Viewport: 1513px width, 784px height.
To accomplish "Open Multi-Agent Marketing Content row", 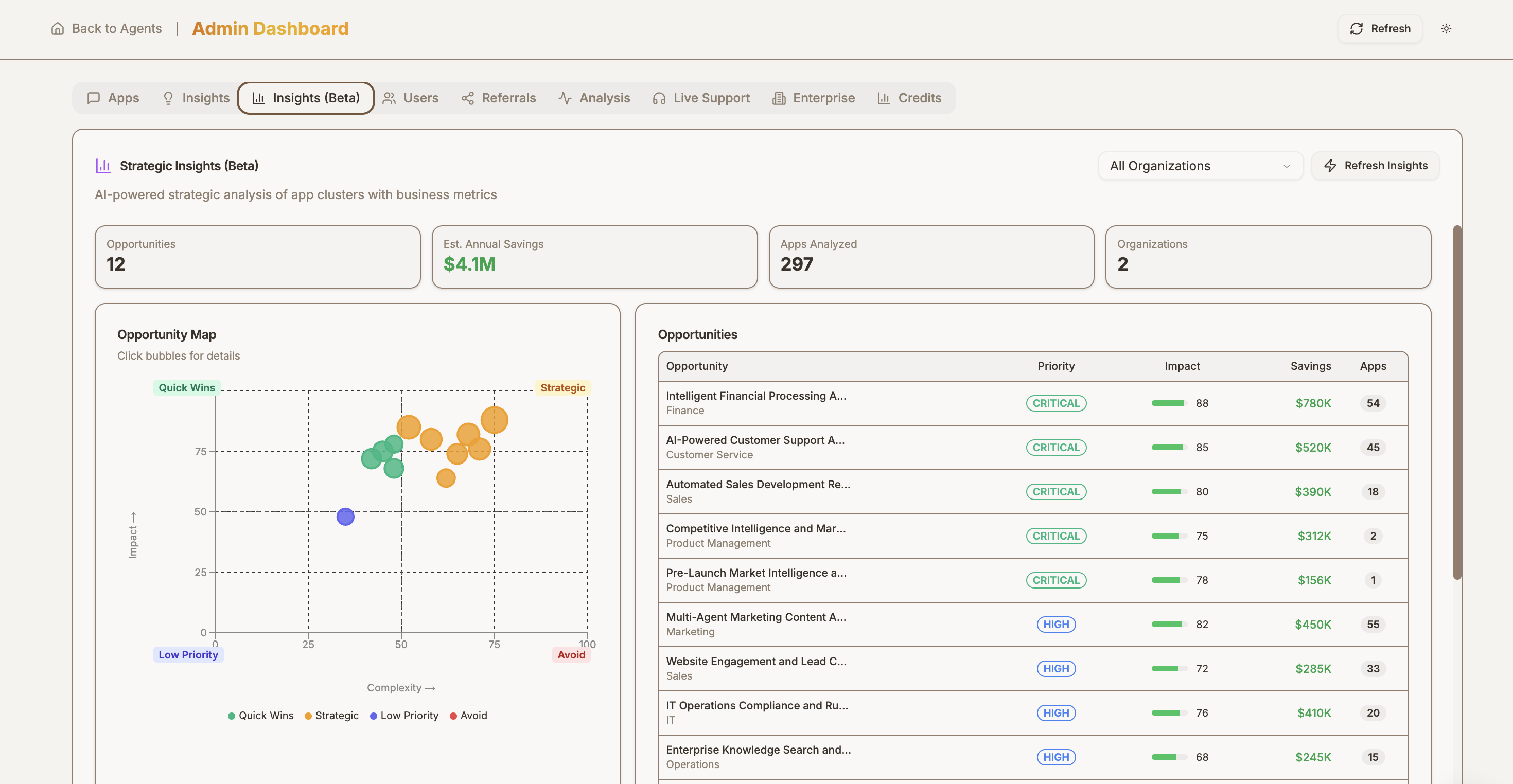I will pos(1032,624).
